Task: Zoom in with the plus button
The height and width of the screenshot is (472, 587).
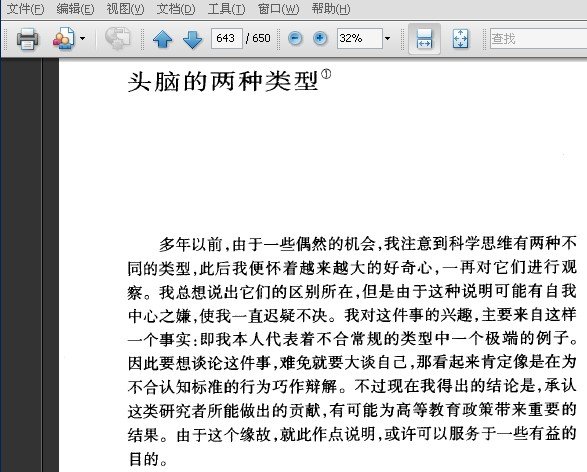Action: tap(320, 38)
